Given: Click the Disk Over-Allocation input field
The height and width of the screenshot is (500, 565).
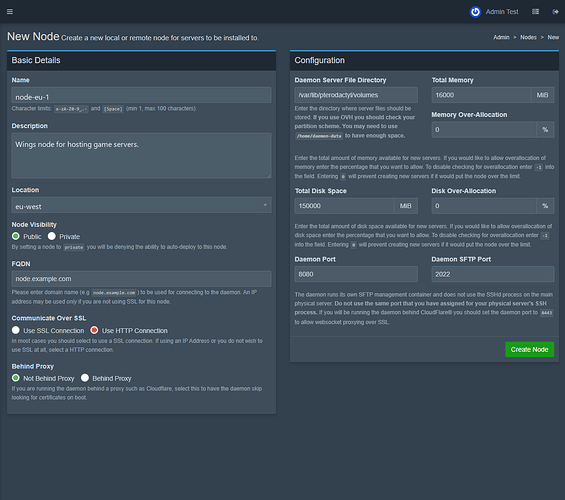Looking at the screenshot, I should 484,206.
